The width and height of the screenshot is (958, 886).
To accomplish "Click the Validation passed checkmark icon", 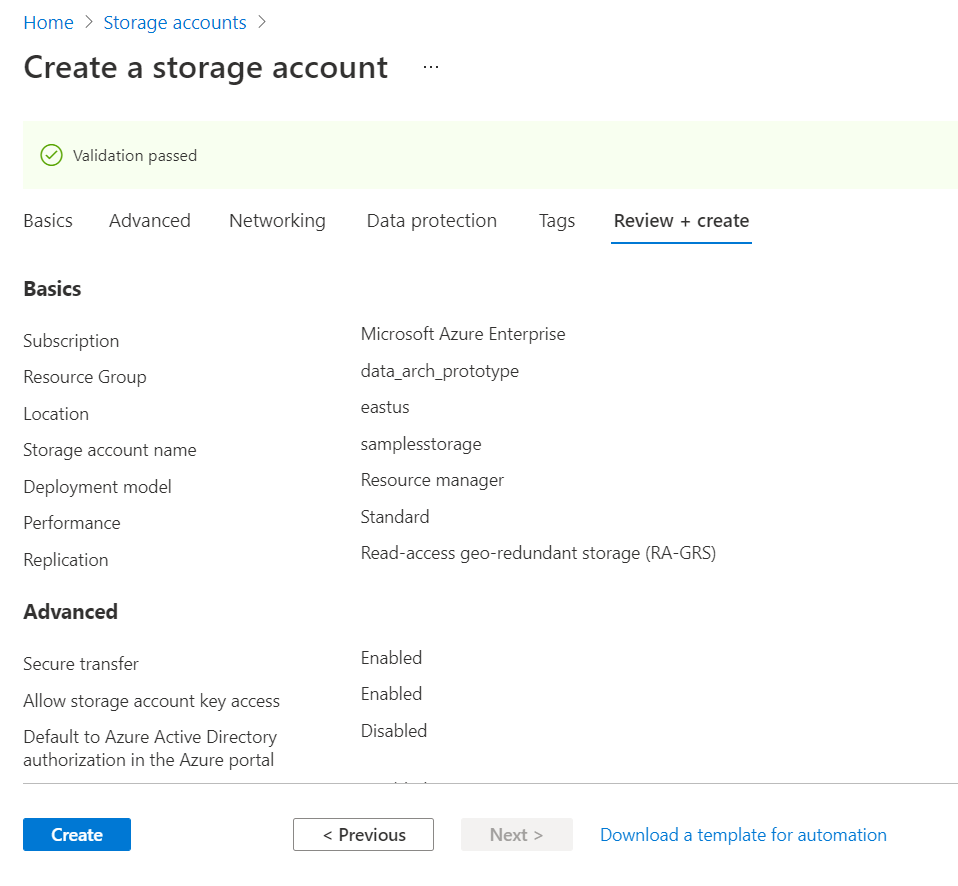I will tap(51, 156).
